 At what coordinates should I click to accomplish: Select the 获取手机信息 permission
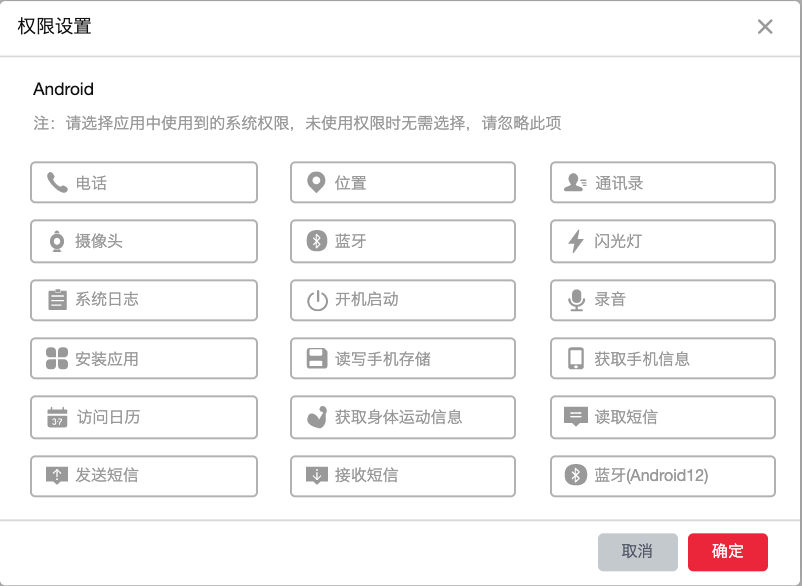662,359
